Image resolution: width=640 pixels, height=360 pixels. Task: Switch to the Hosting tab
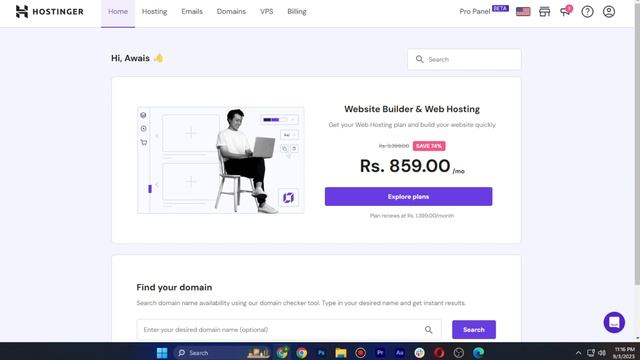click(x=154, y=11)
